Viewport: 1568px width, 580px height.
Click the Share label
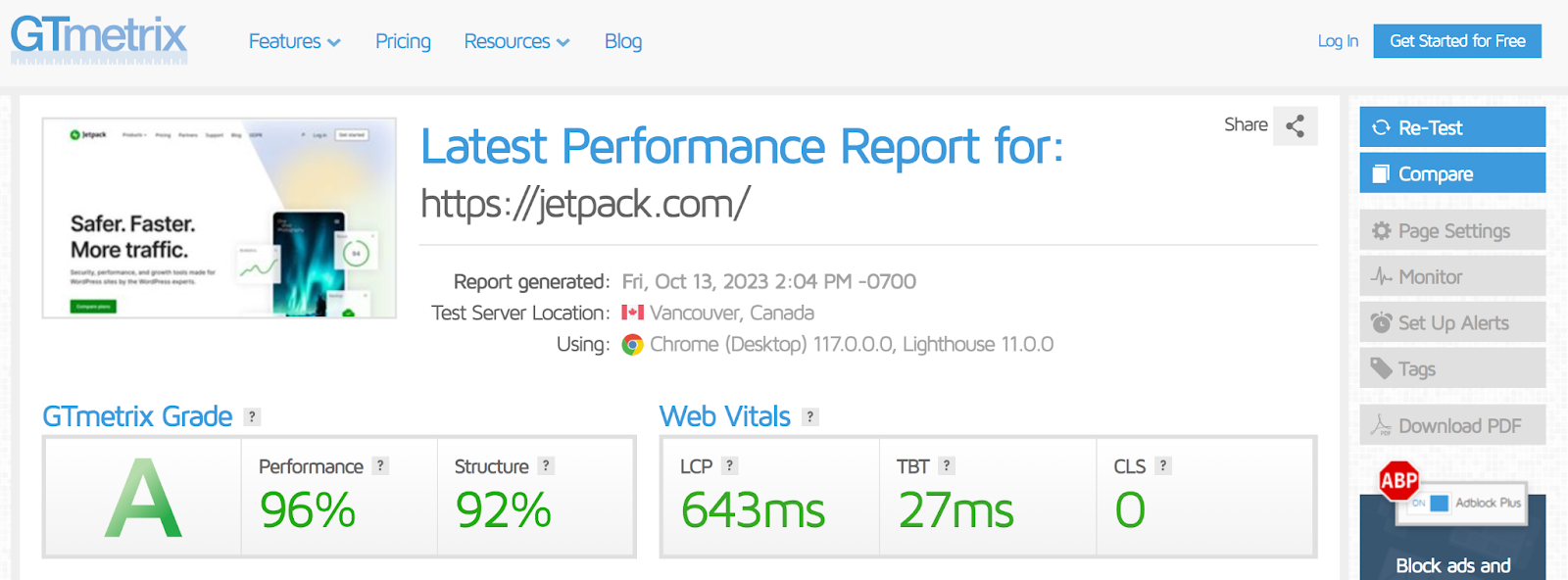pyautogui.click(x=1246, y=124)
